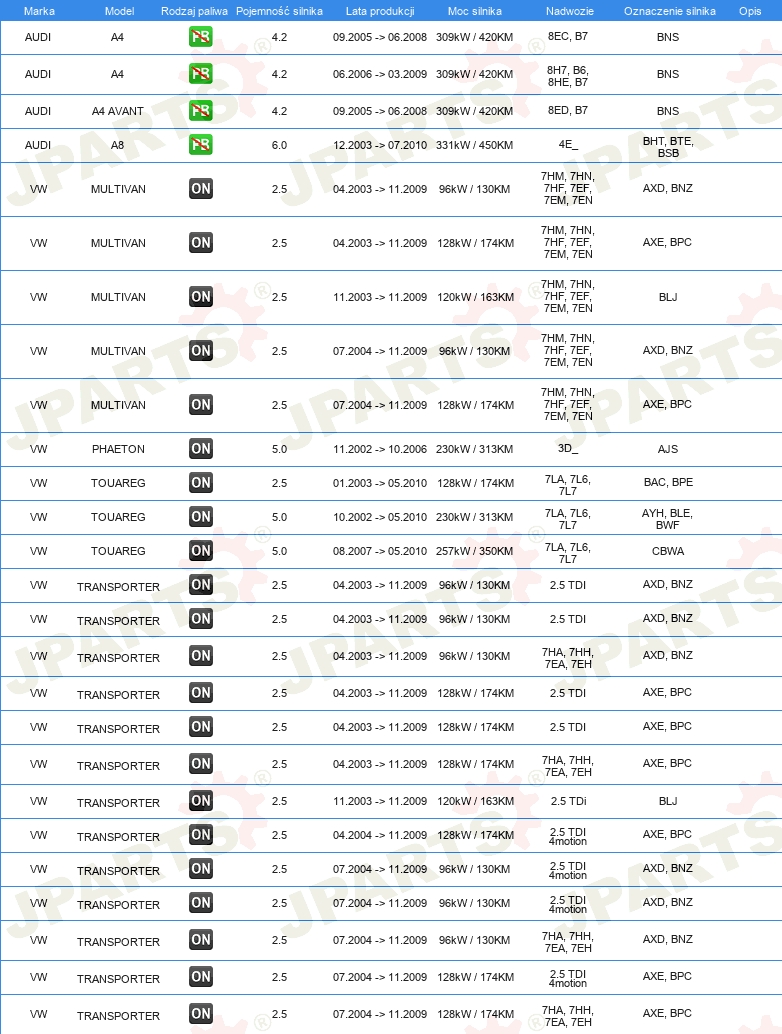Select the body code 8ED, B7

pos(568,110)
